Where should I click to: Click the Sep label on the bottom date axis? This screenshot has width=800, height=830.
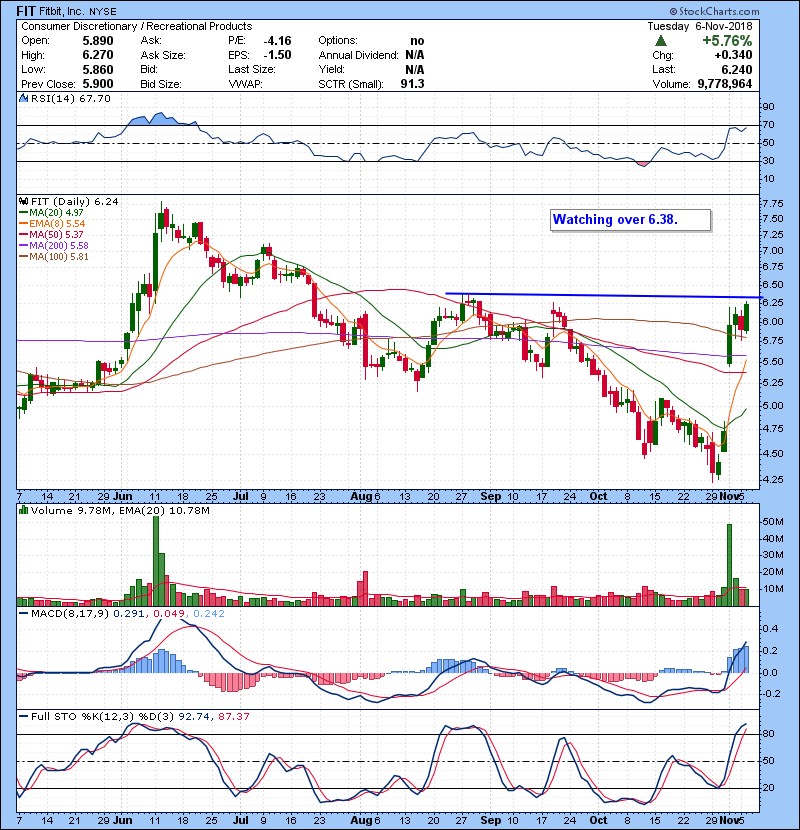coord(491,820)
